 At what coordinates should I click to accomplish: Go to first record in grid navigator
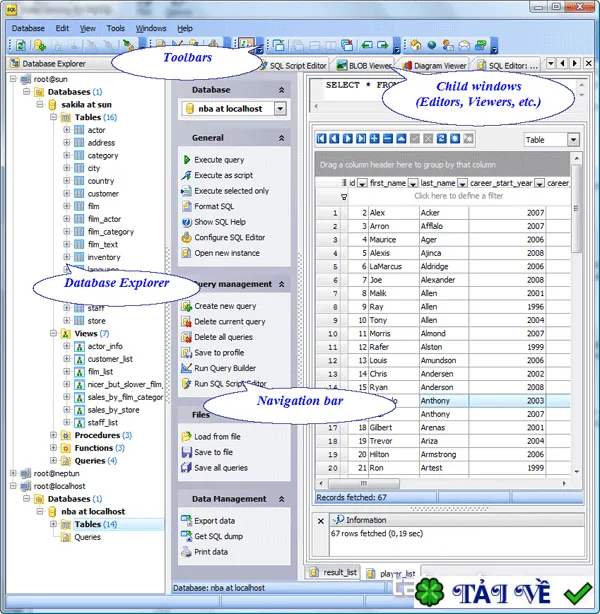[321, 138]
